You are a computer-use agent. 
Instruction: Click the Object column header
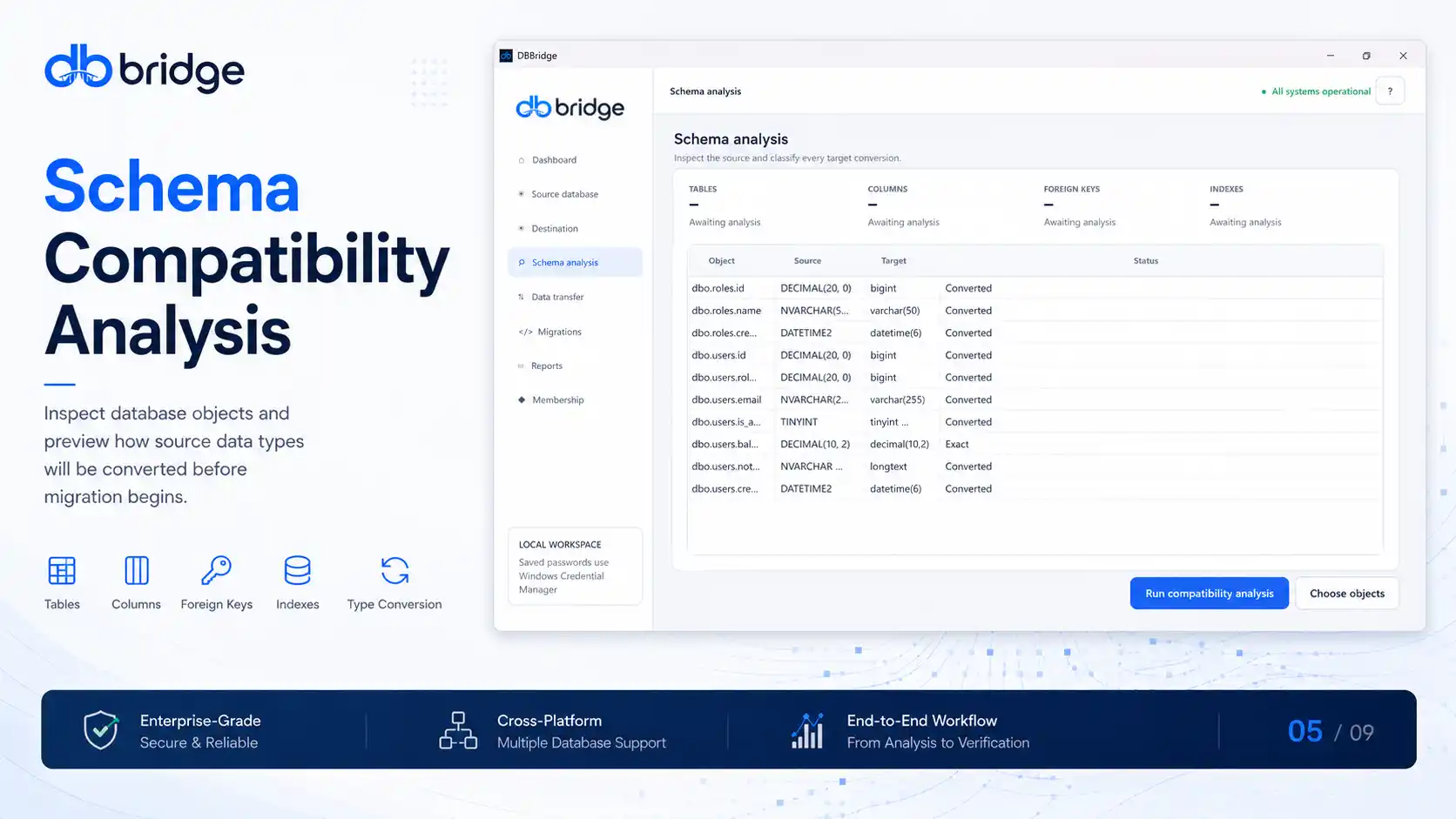721,261
